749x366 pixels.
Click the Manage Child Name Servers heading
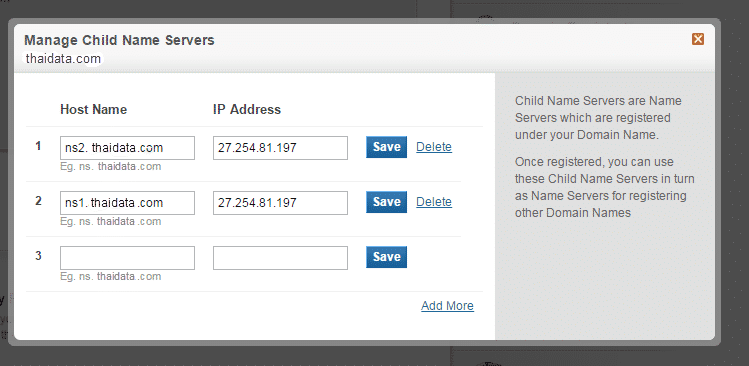119,40
